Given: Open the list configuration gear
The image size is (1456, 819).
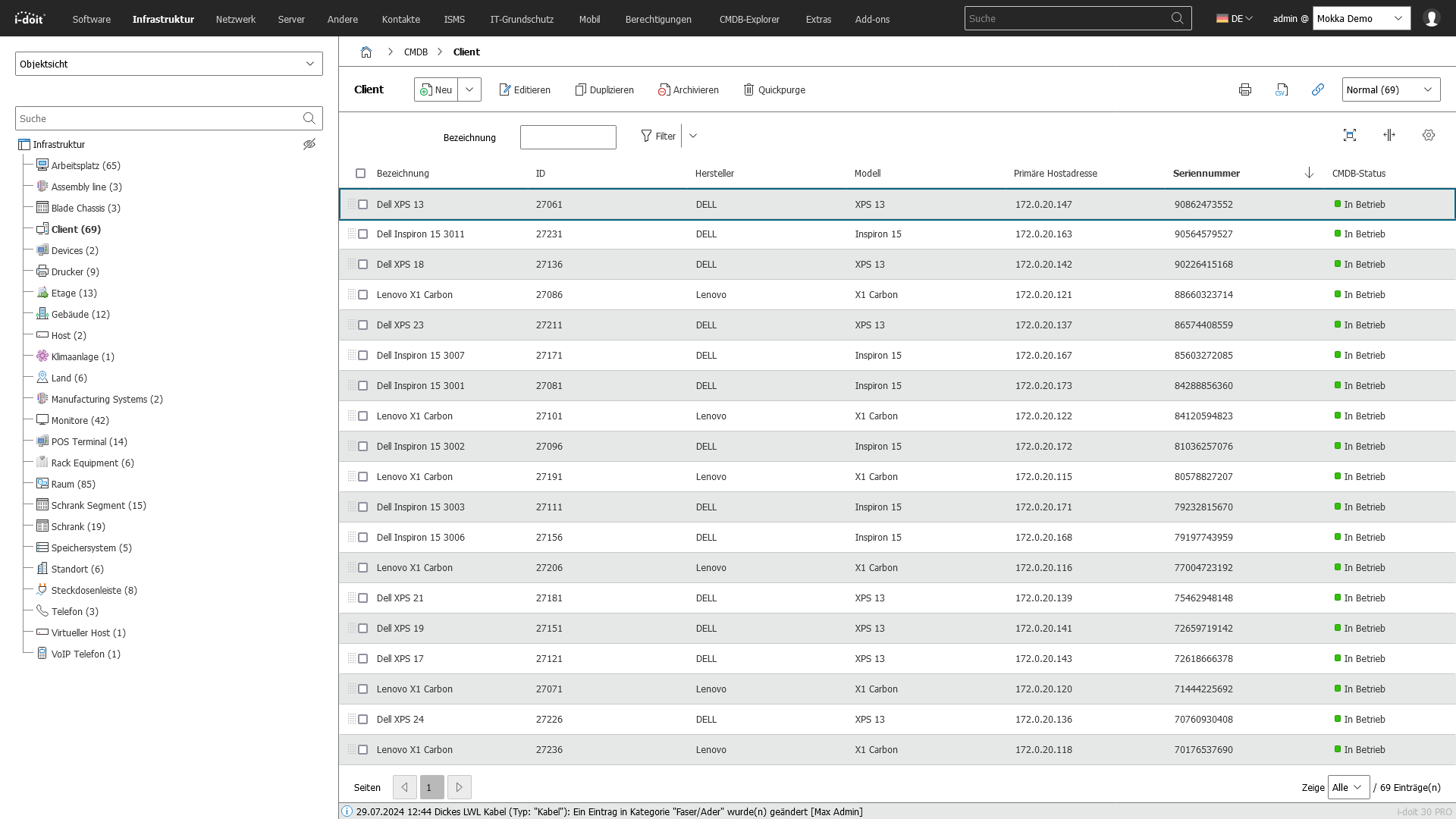Looking at the screenshot, I should tap(1429, 135).
